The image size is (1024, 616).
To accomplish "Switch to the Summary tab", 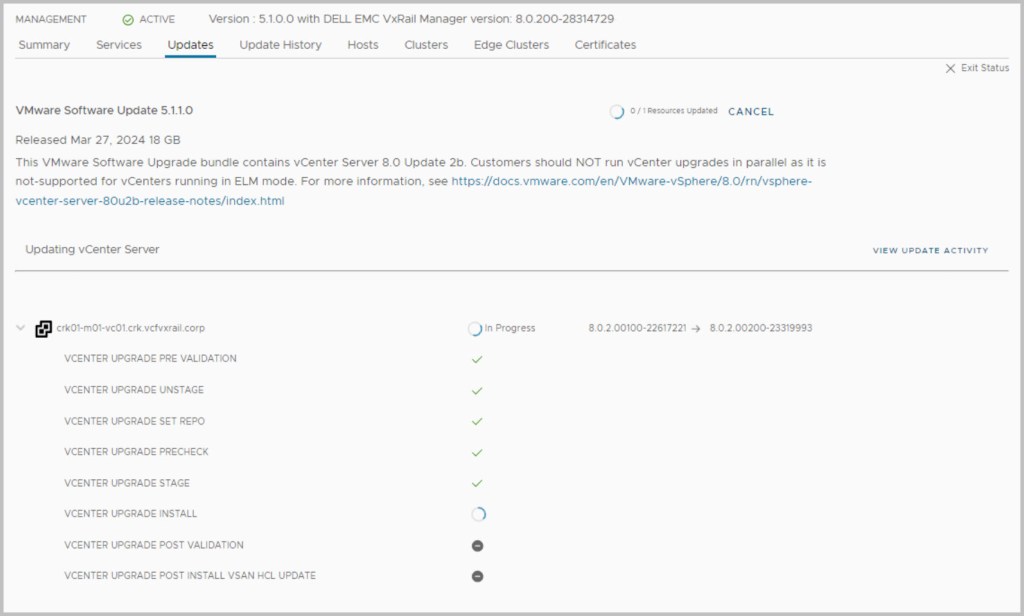I will (44, 45).
